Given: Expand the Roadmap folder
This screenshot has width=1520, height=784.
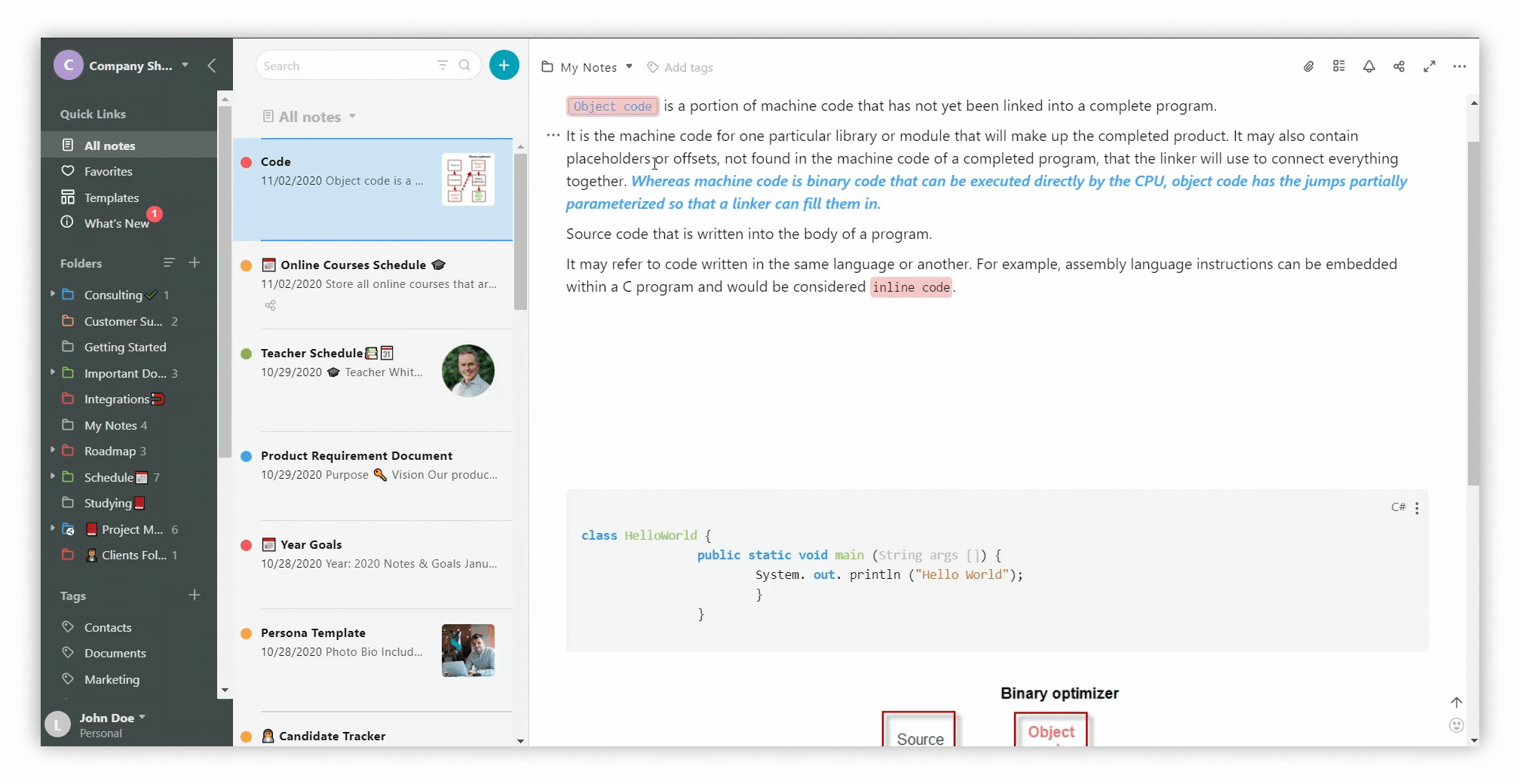Looking at the screenshot, I should click(52, 450).
